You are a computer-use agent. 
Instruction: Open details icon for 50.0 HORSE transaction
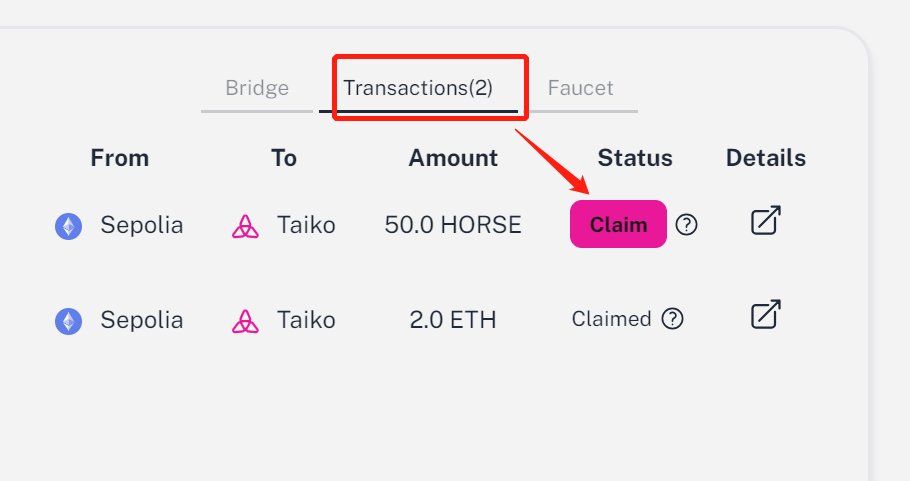[765, 221]
